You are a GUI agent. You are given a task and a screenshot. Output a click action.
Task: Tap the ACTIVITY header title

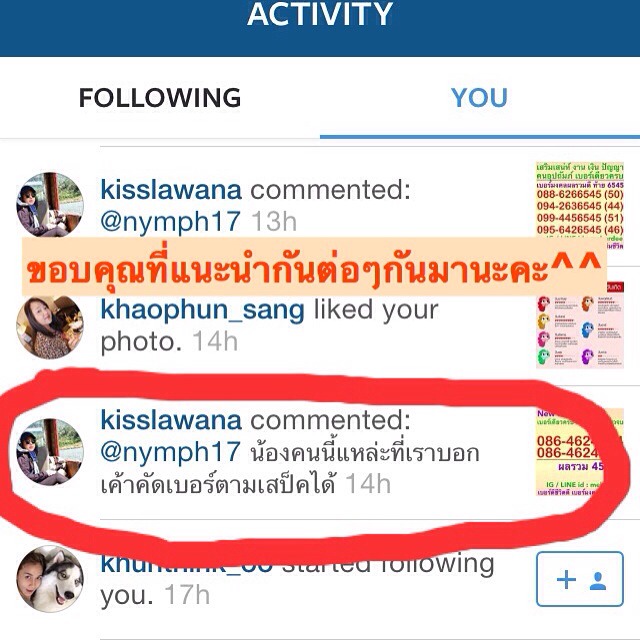point(320,14)
